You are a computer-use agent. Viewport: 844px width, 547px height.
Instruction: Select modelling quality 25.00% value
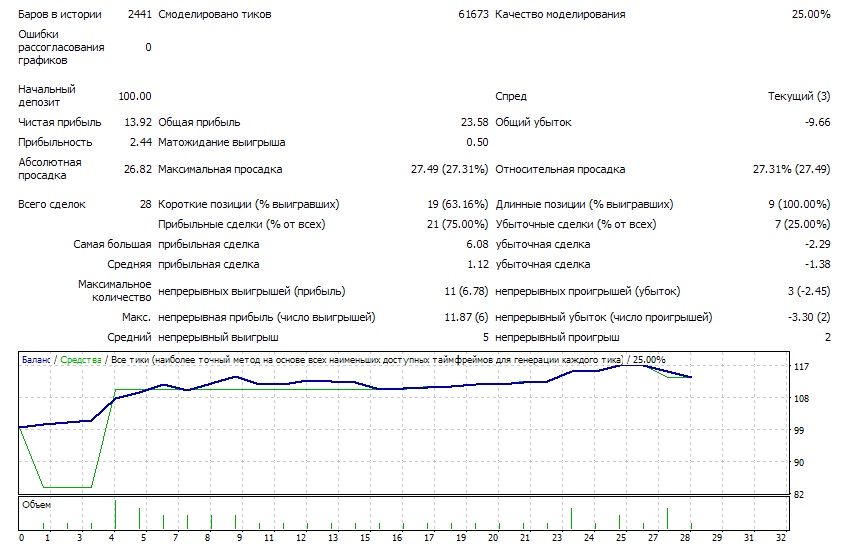point(811,15)
